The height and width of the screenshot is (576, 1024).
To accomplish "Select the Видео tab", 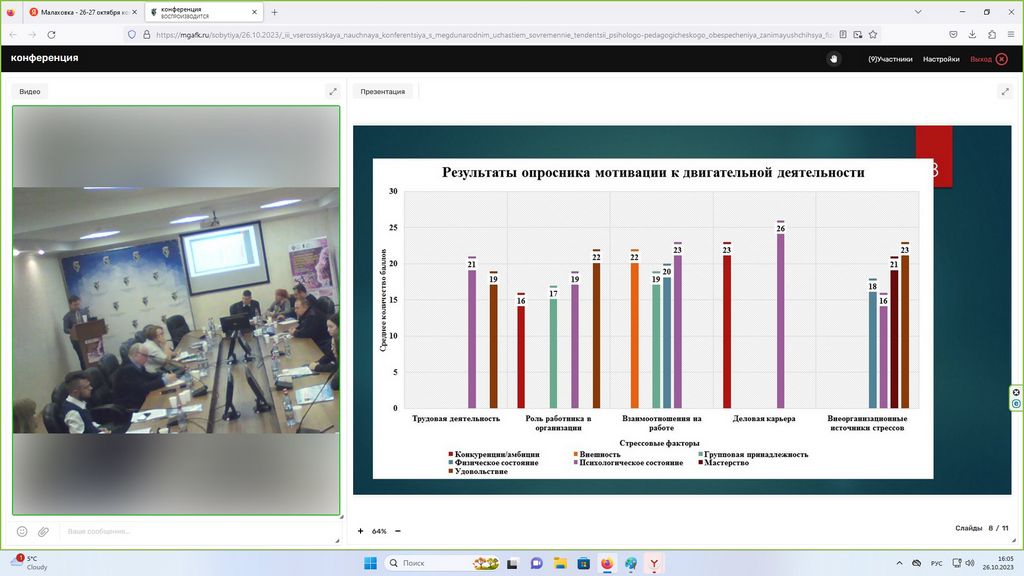I will pyautogui.click(x=30, y=91).
